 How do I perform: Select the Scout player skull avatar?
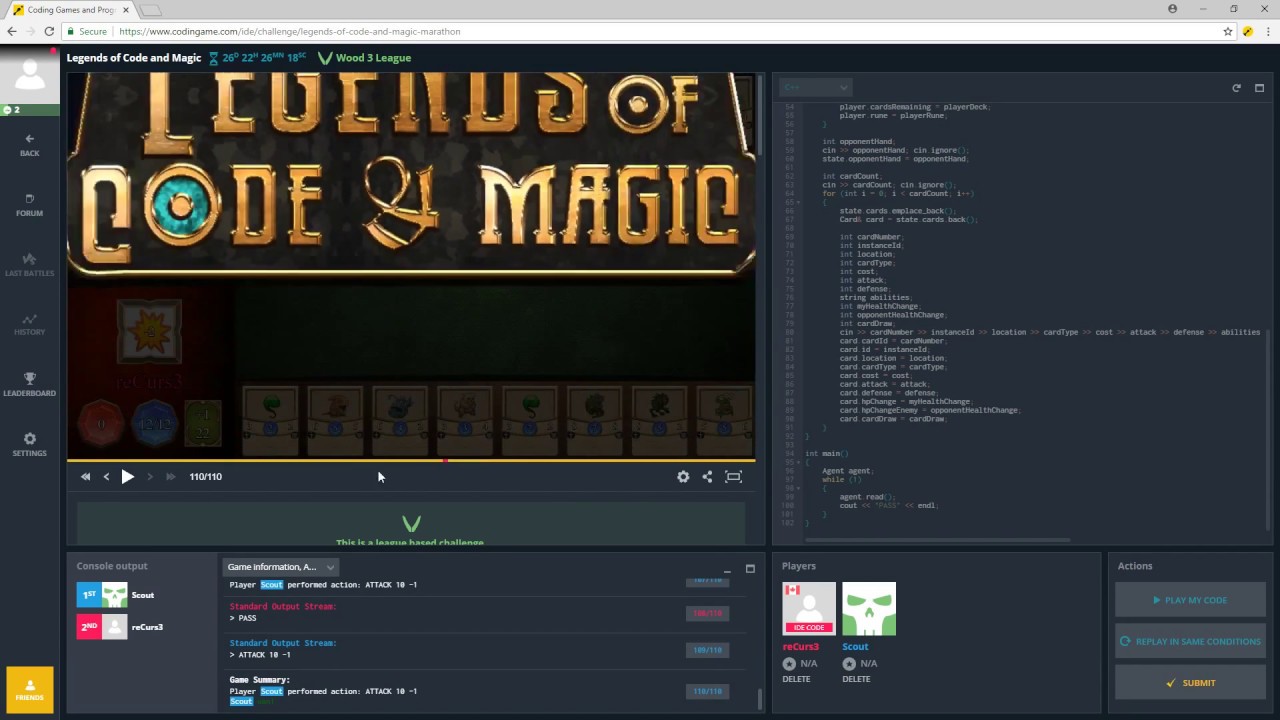click(x=869, y=608)
